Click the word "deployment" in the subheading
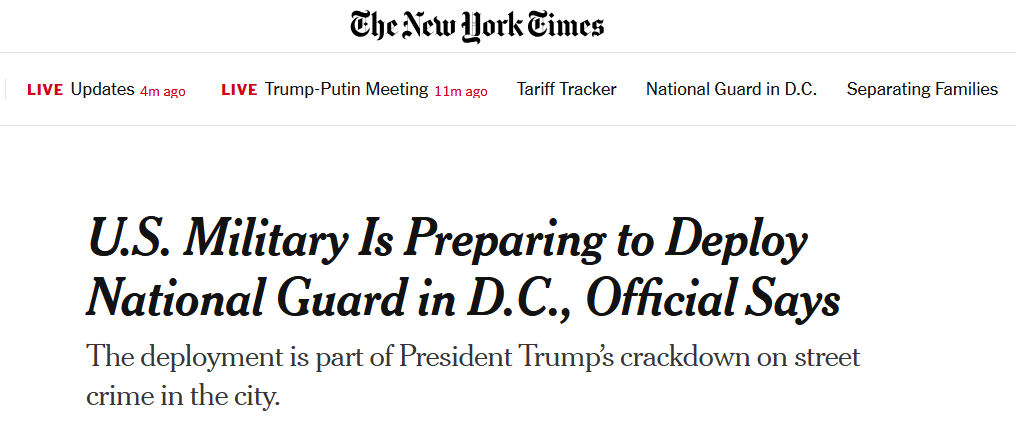Screen dimensions: 1016x431 [x=209, y=357]
